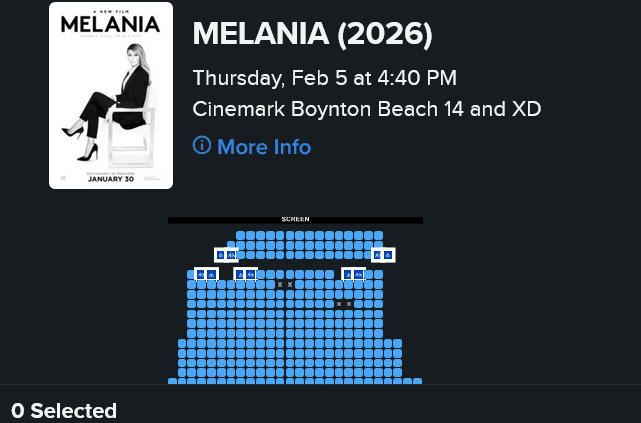Select the top-left wheelchair accessible seat pair
The image size is (641, 423).
click(226, 255)
